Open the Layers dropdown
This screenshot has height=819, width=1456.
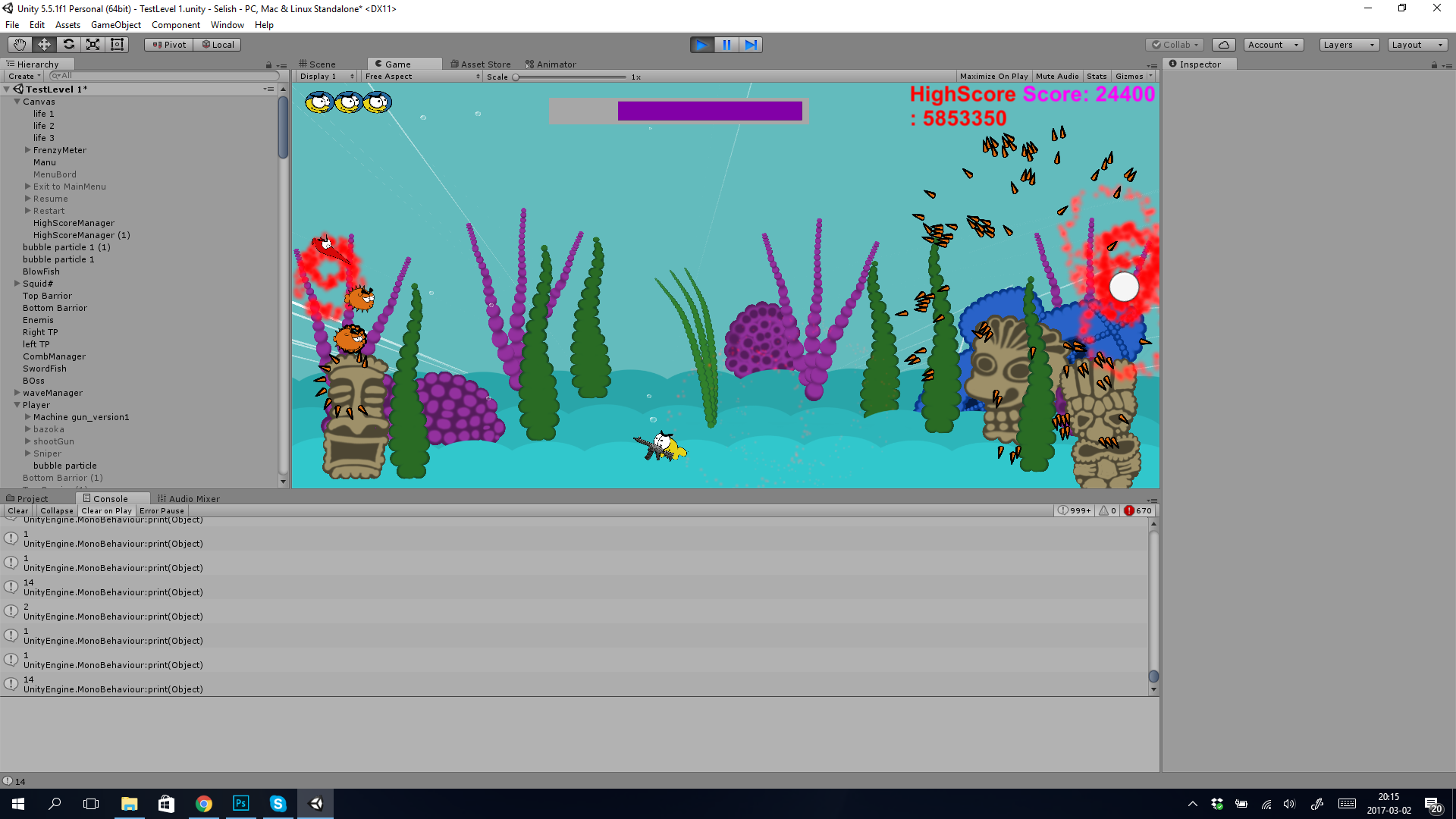pyautogui.click(x=1348, y=45)
